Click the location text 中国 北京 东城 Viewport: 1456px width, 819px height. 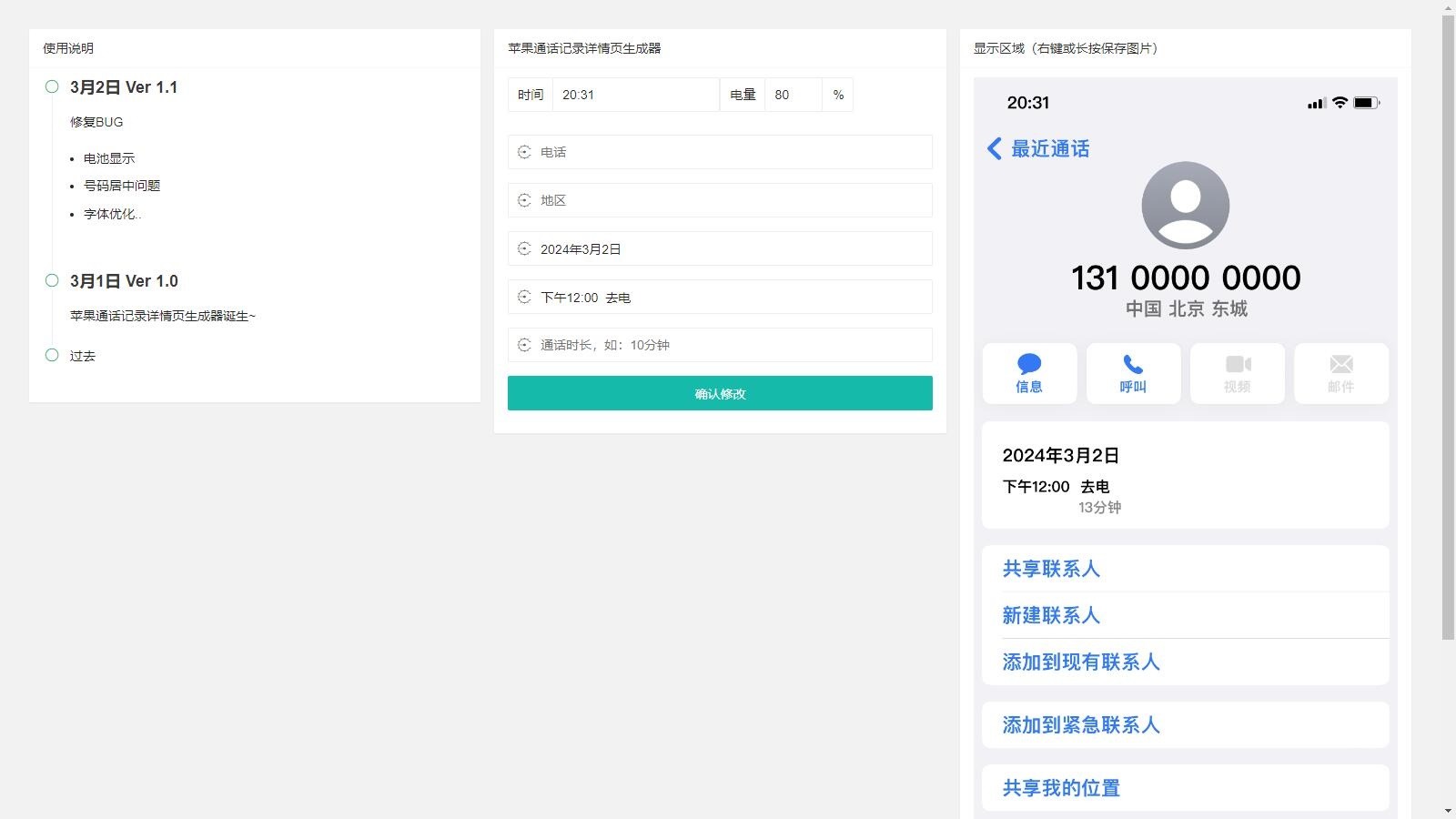1186,309
